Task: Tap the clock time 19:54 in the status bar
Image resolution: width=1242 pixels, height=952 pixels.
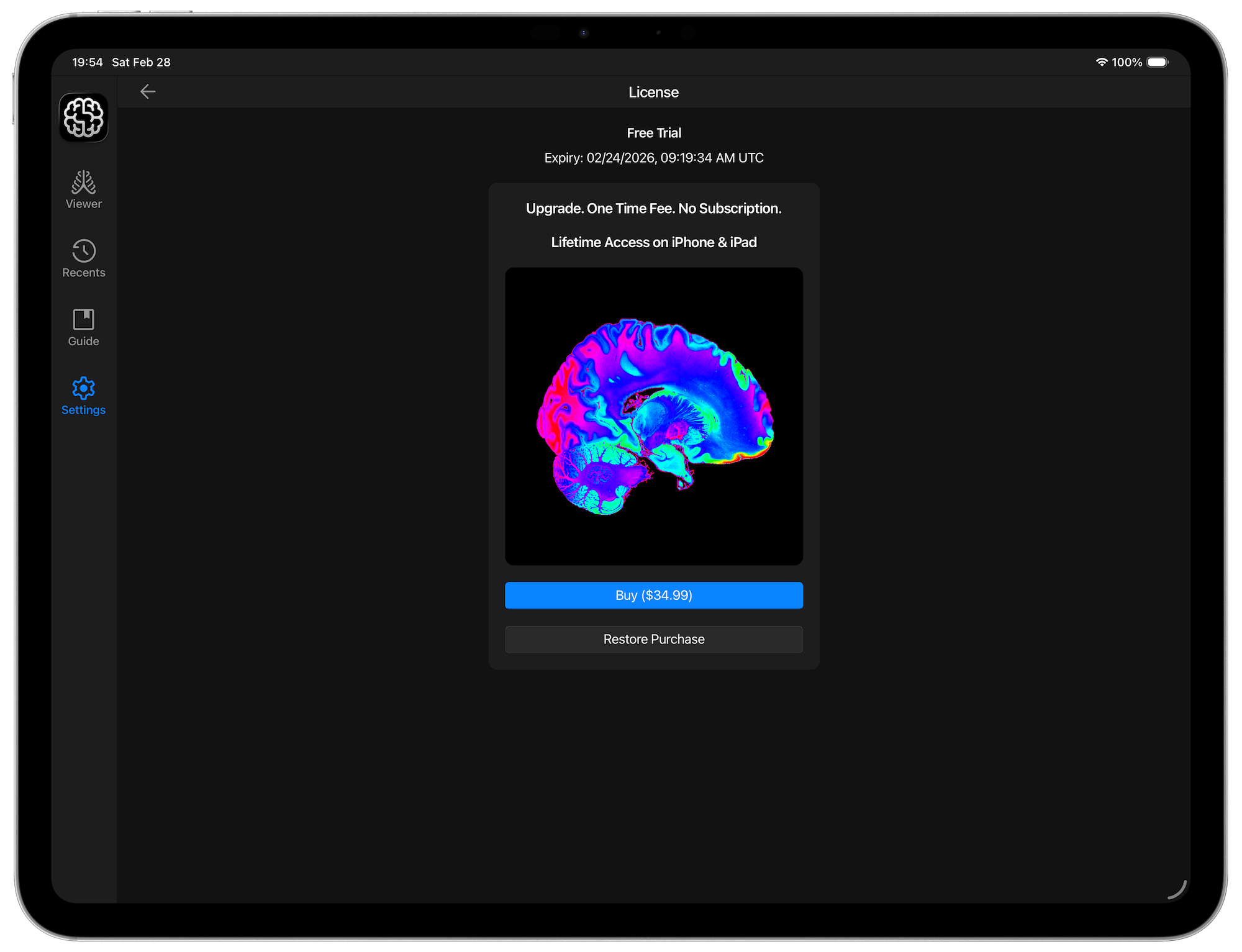Action: click(x=88, y=62)
